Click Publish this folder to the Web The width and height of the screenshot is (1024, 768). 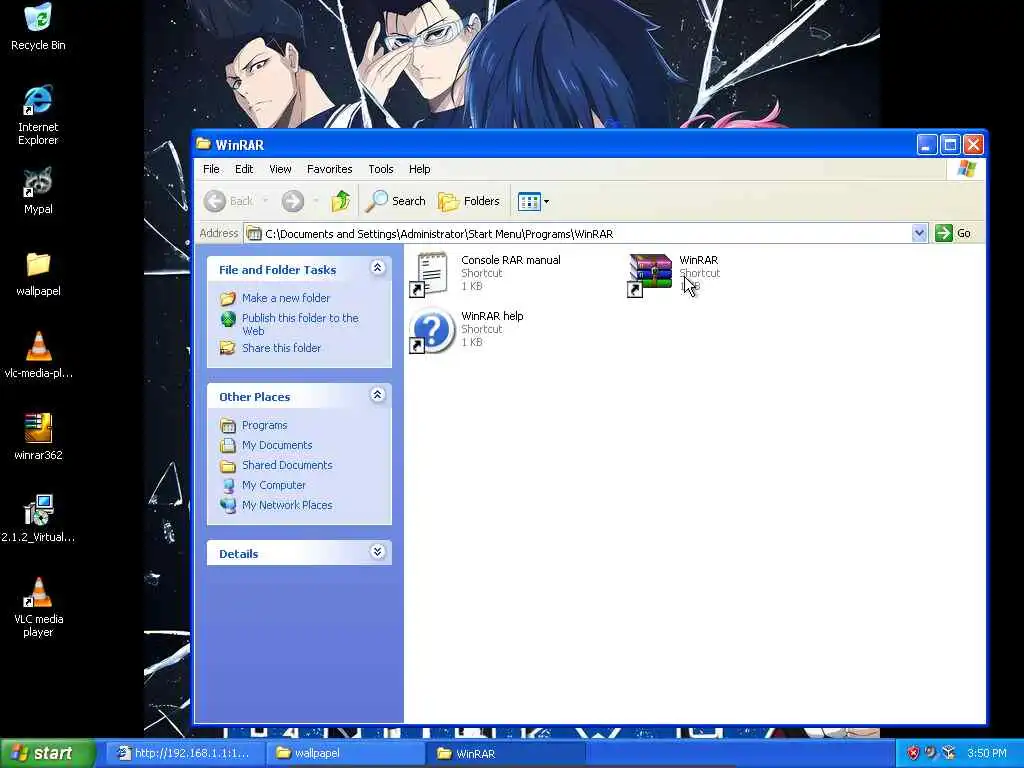click(x=300, y=324)
